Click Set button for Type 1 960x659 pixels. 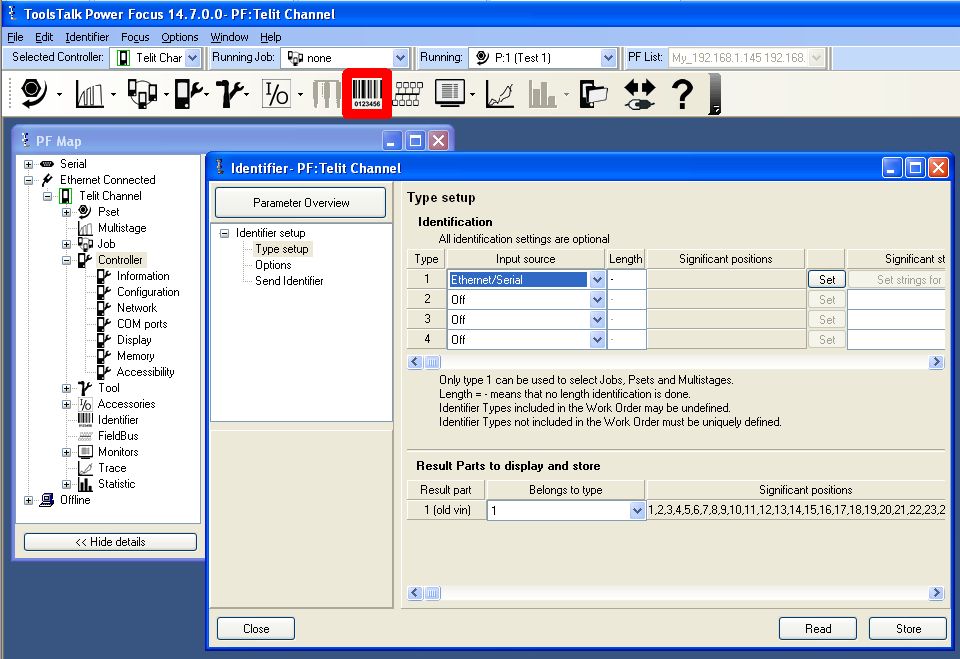pyautogui.click(x=827, y=280)
